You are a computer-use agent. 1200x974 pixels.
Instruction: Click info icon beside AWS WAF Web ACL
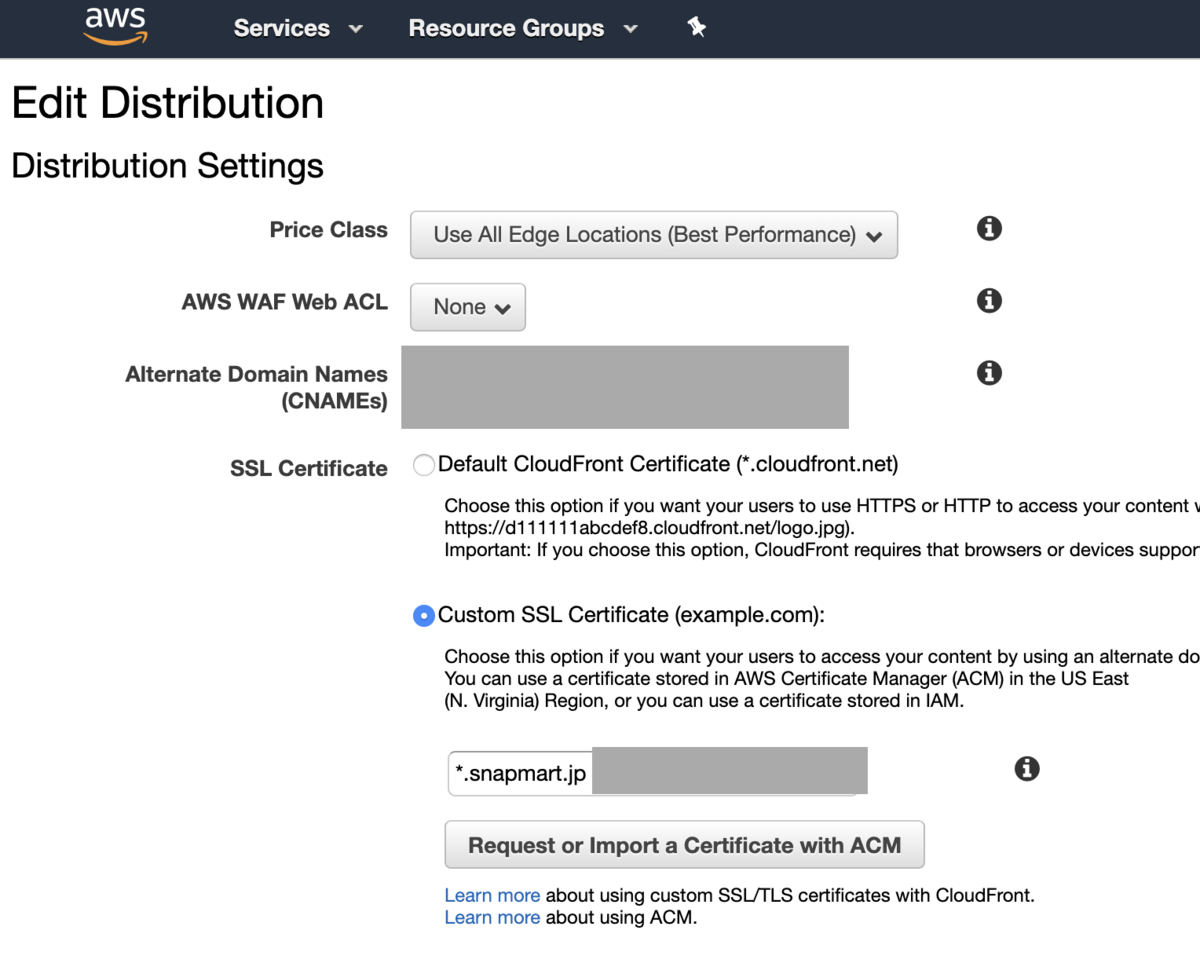989,300
